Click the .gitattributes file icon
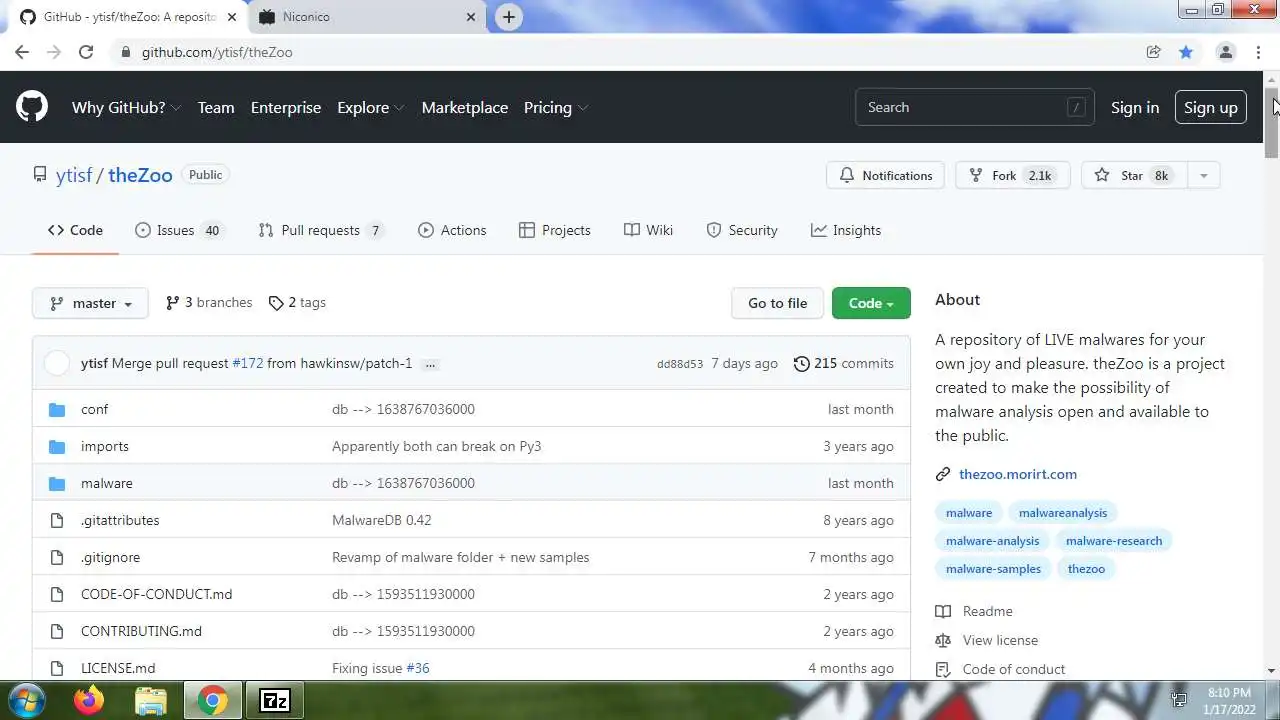The height and width of the screenshot is (720, 1280). [x=57, y=521]
